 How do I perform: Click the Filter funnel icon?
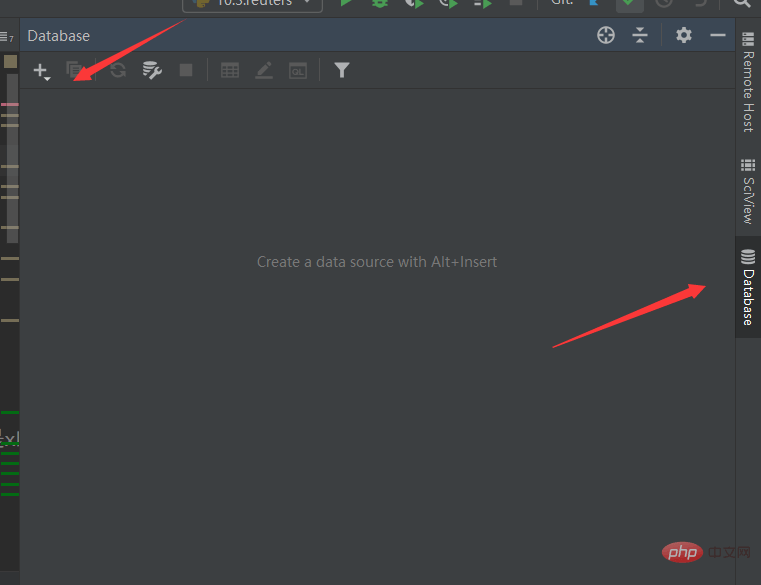point(342,70)
